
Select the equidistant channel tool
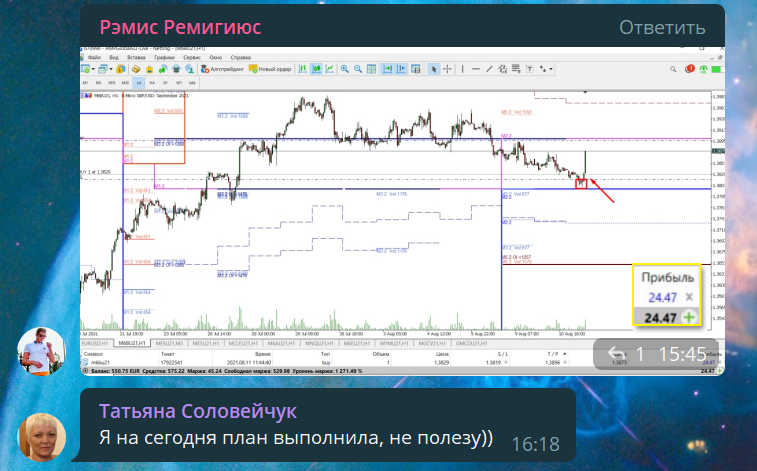pyautogui.click(x=503, y=69)
